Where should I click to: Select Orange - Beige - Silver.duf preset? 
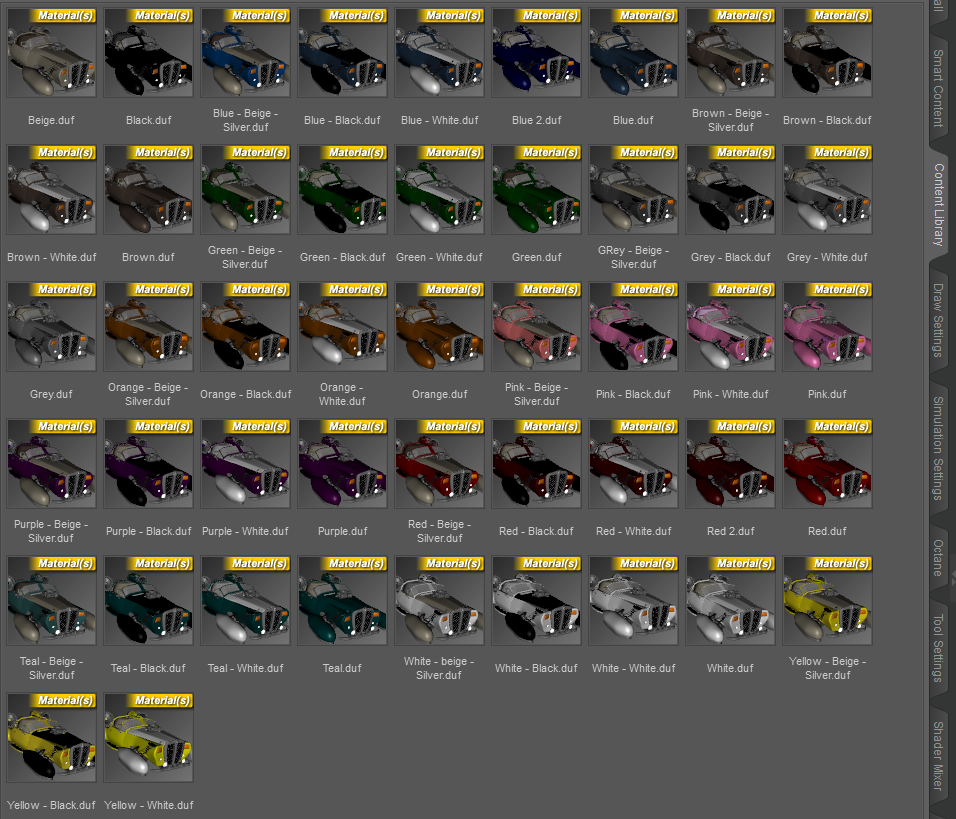148,326
